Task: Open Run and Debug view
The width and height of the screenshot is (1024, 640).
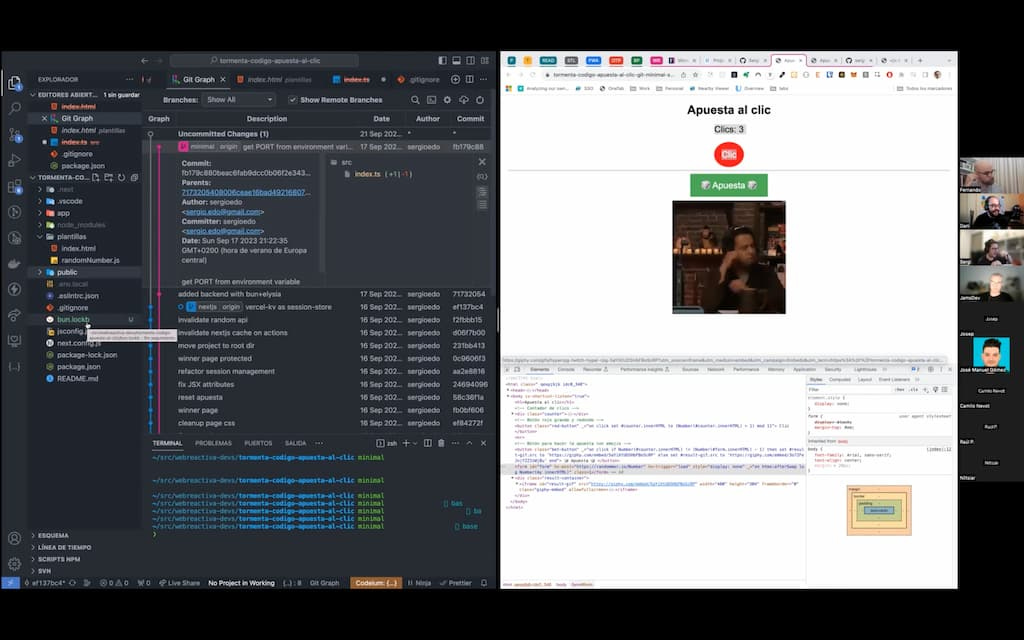Action: 14,161
